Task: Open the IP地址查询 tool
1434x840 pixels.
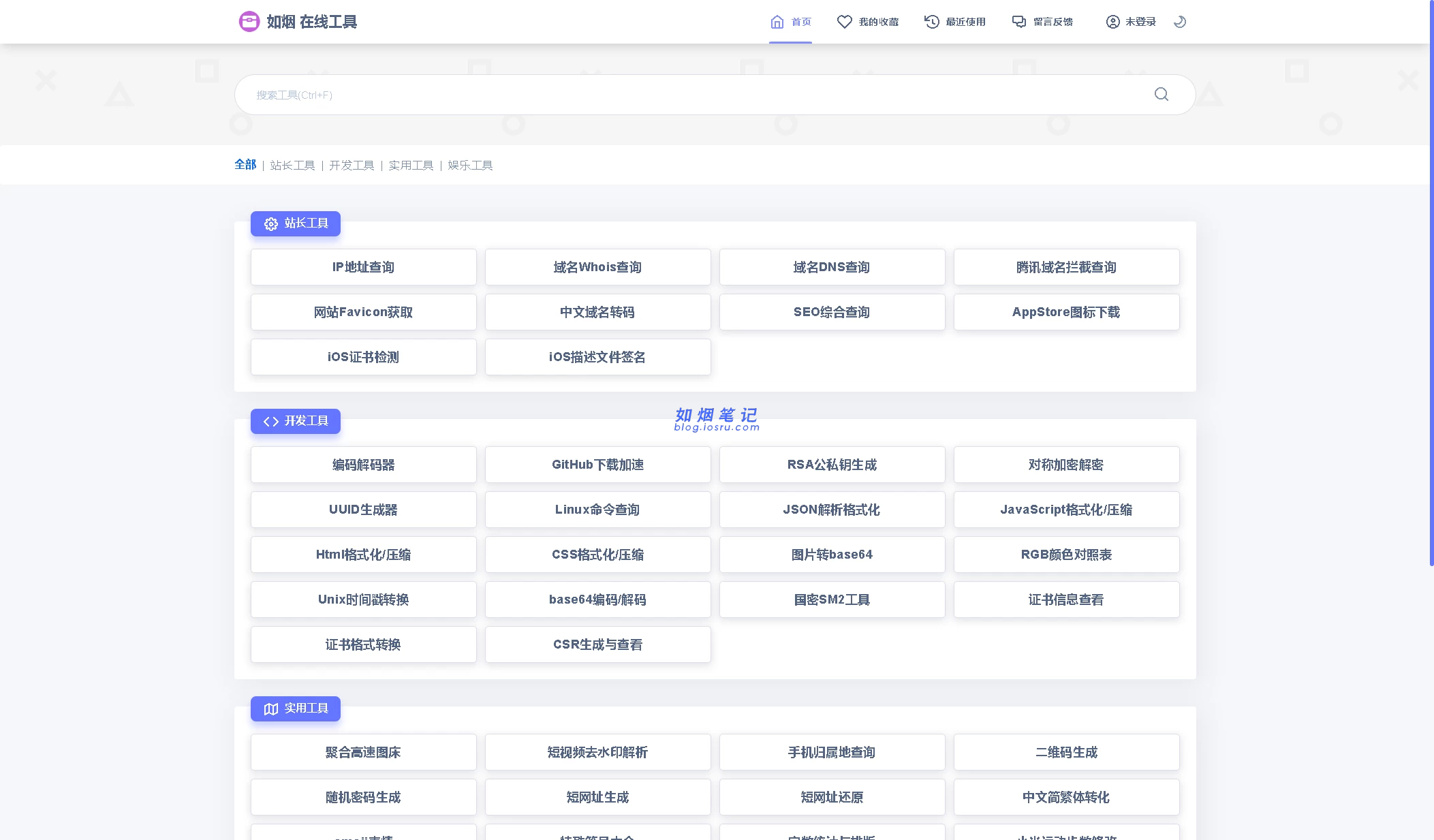Action: pos(363,267)
